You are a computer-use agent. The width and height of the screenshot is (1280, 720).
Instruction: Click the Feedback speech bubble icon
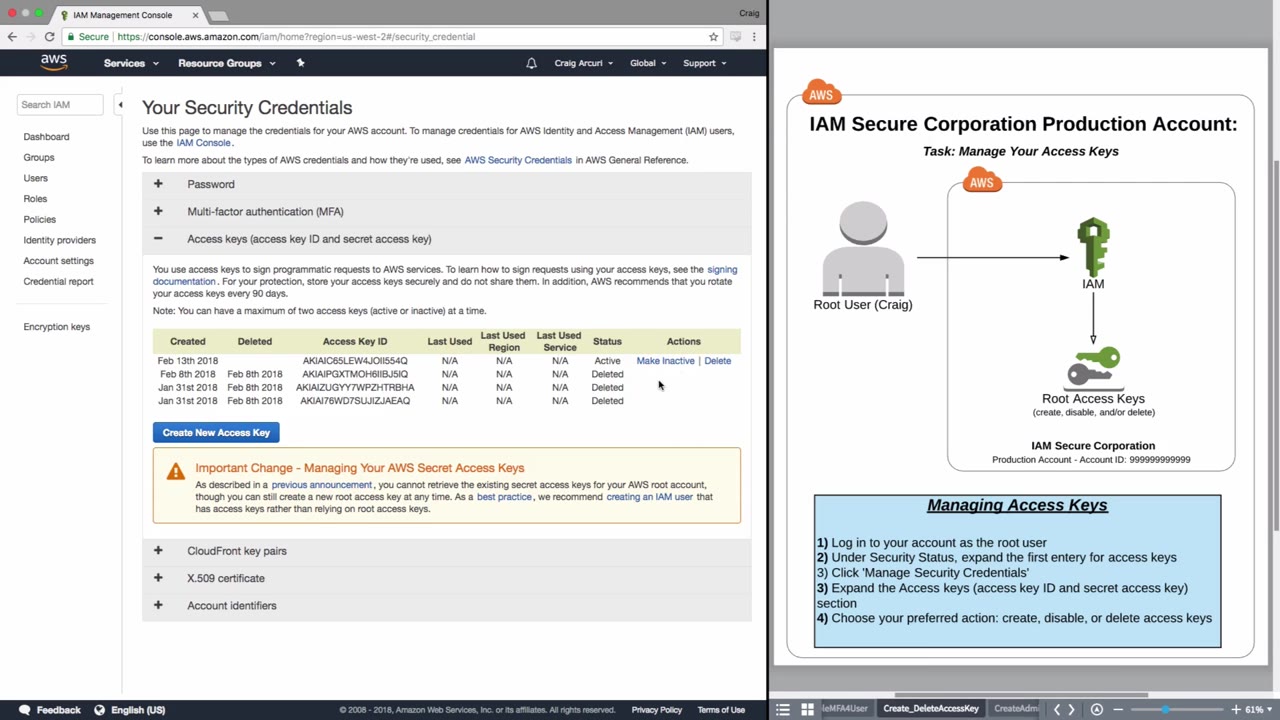[24, 710]
